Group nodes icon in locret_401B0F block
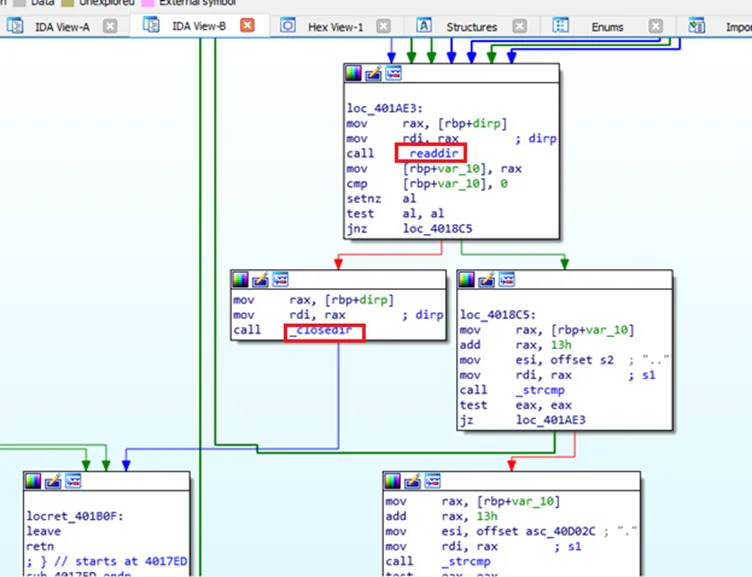This screenshot has height=577, width=752. 73,481
